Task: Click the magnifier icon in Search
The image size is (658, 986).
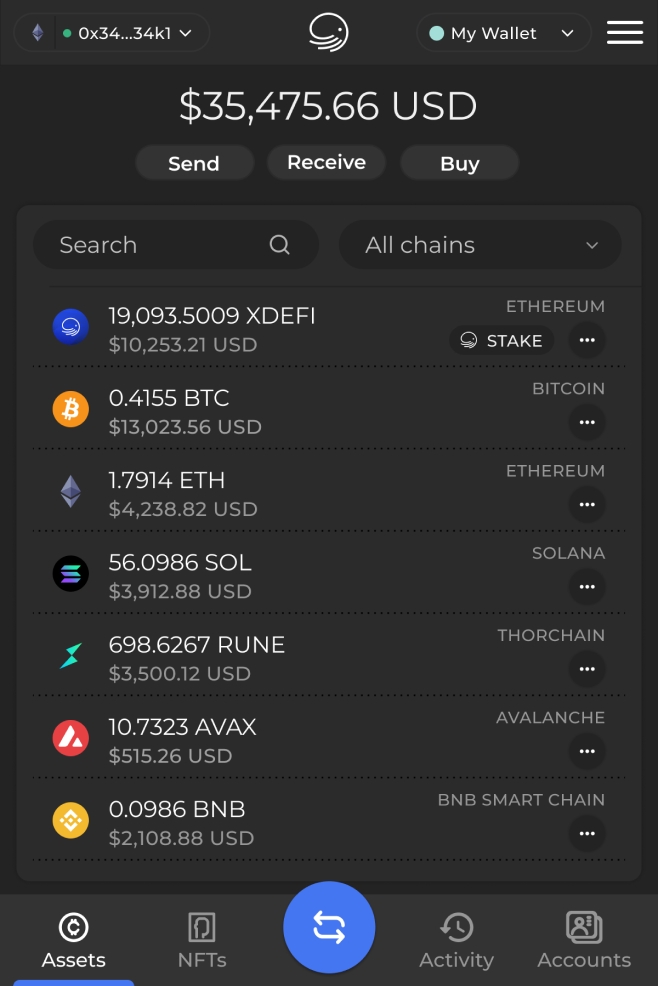Action: pyautogui.click(x=279, y=245)
